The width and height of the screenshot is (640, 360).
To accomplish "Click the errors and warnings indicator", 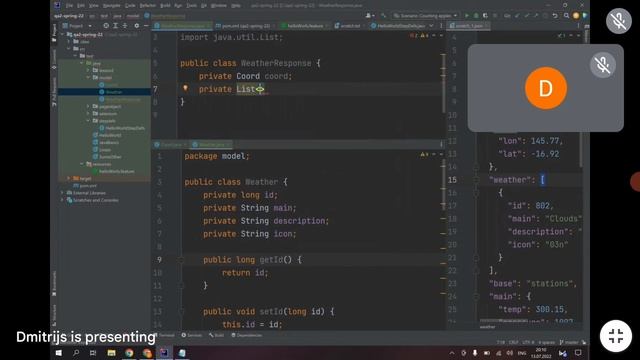I will point(418,36).
